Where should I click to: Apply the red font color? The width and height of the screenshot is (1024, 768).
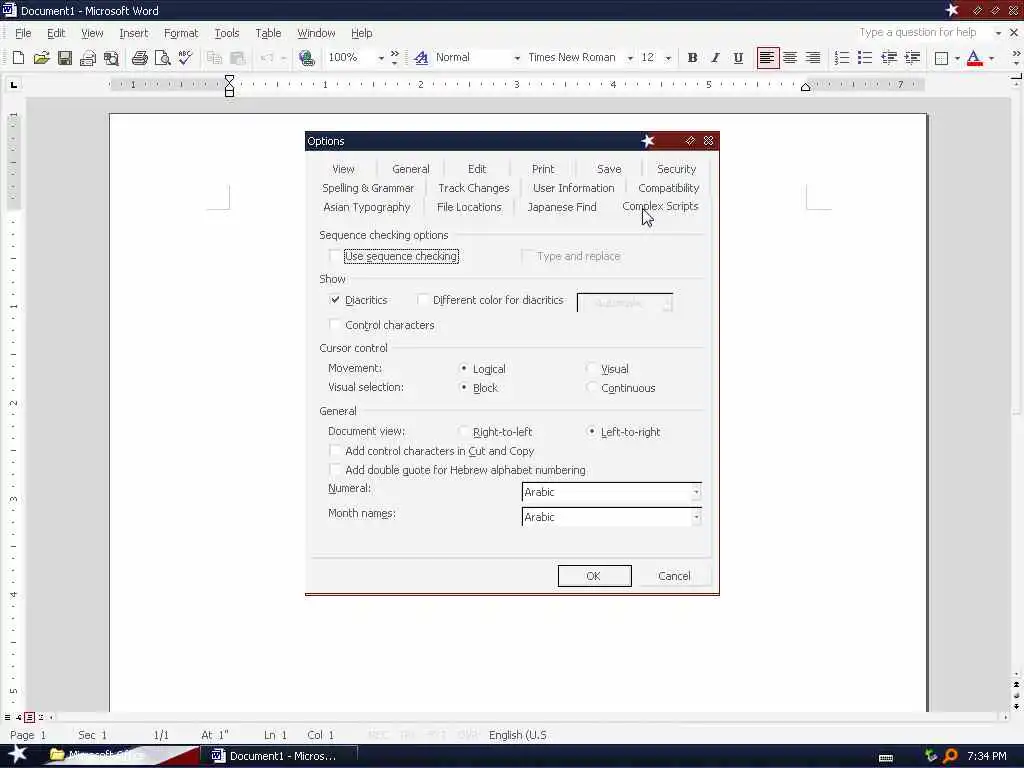tap(974, 58)
